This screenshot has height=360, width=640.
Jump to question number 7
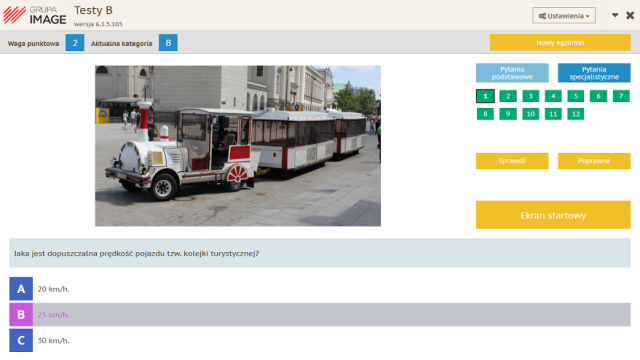(x=621, y=96)
